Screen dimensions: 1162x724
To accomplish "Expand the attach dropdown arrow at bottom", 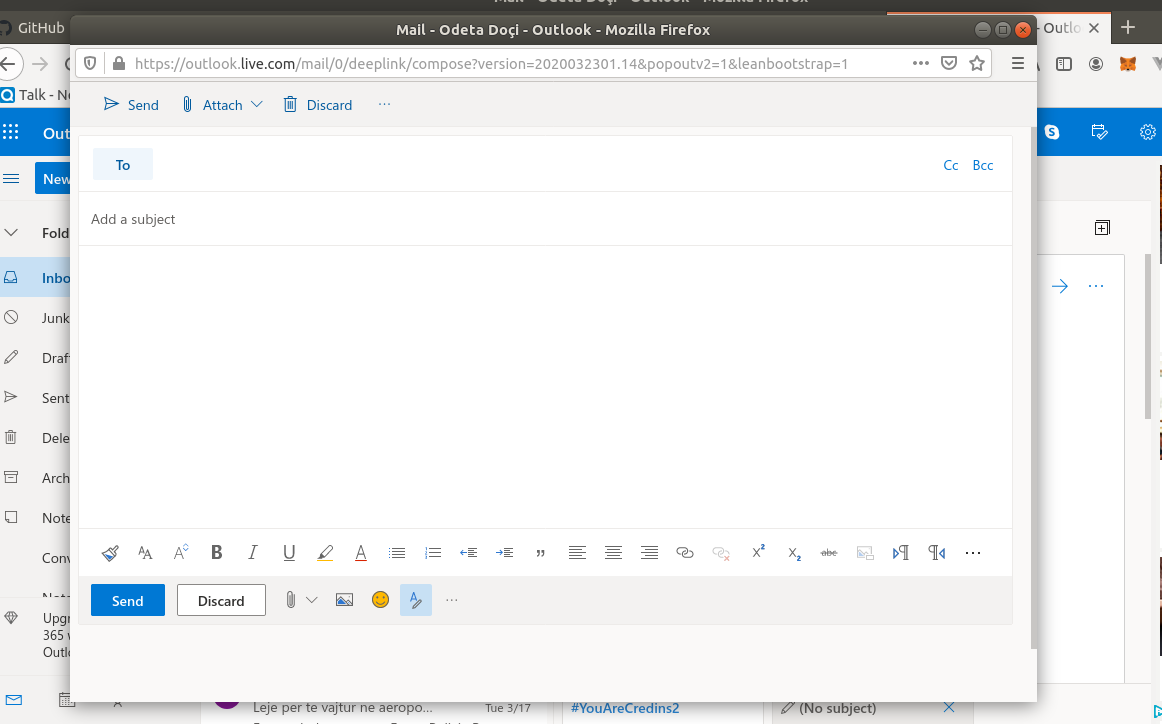I will (x=312, y=600).
